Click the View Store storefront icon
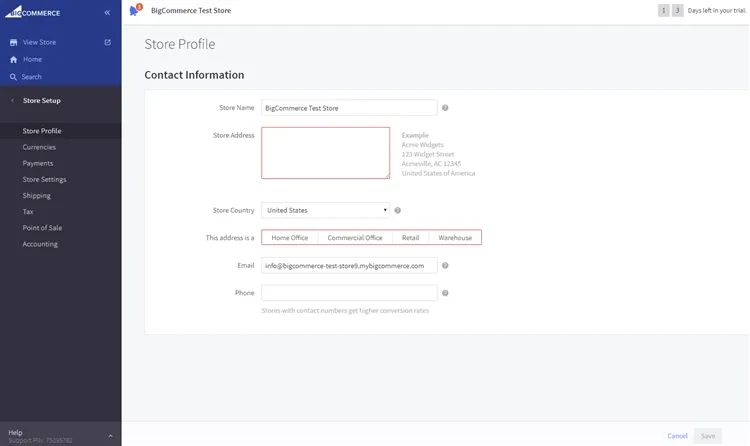This screenshot has width=750, height=446. click(13, 43)
